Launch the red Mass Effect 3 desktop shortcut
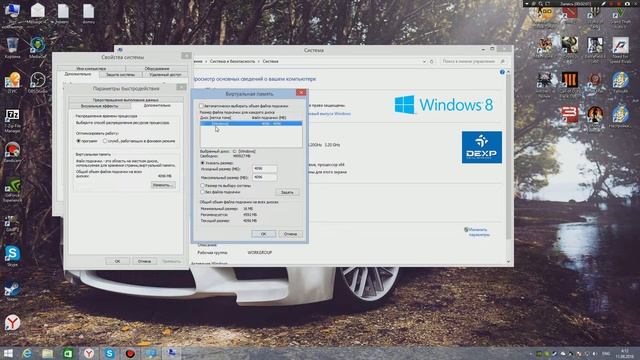Viewport: 640px width, 360px height. pyautogui.click(x=570, y=115)
